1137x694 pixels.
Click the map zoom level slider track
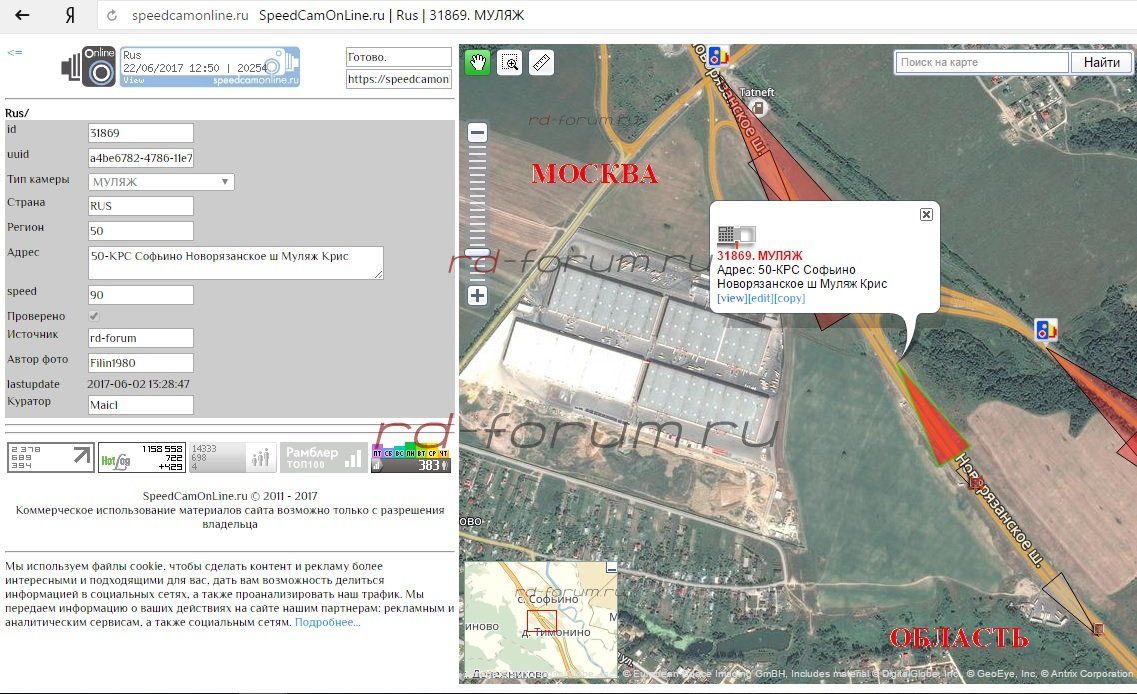[477, 214]
